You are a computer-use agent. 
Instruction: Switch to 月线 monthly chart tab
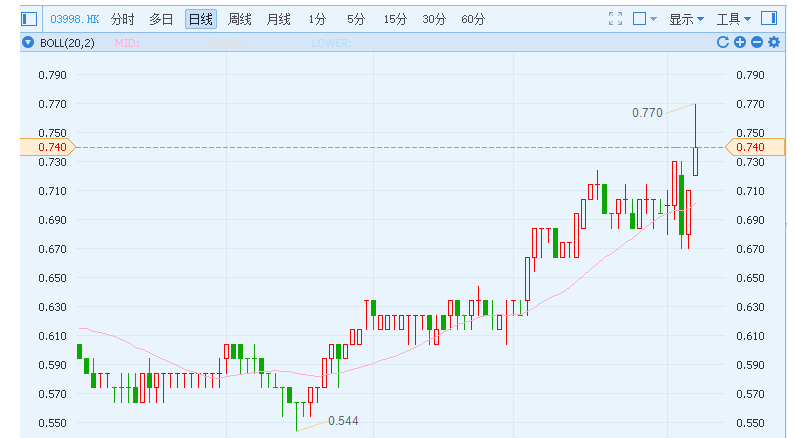(278, 19)
